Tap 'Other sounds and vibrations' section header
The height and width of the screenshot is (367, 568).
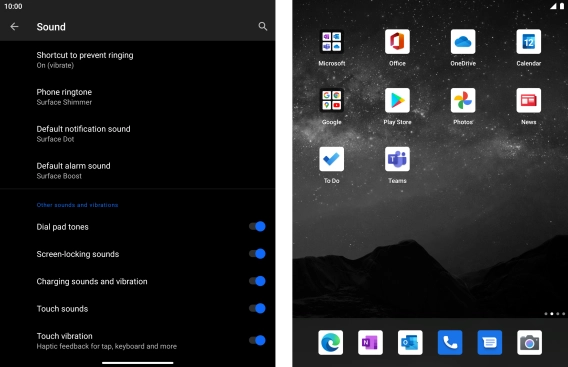coord(77,205)
